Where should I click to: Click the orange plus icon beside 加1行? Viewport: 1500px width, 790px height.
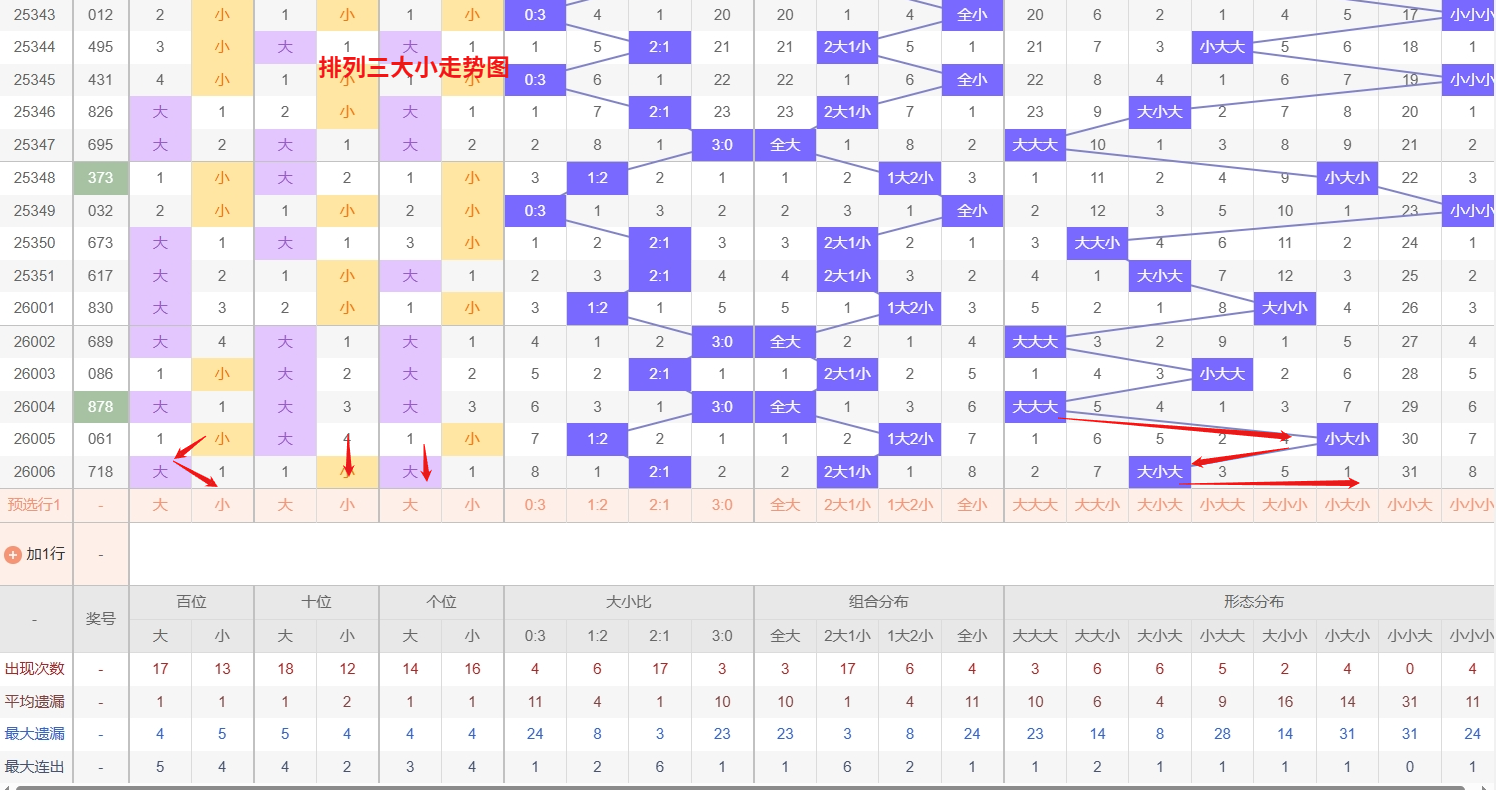13,554
